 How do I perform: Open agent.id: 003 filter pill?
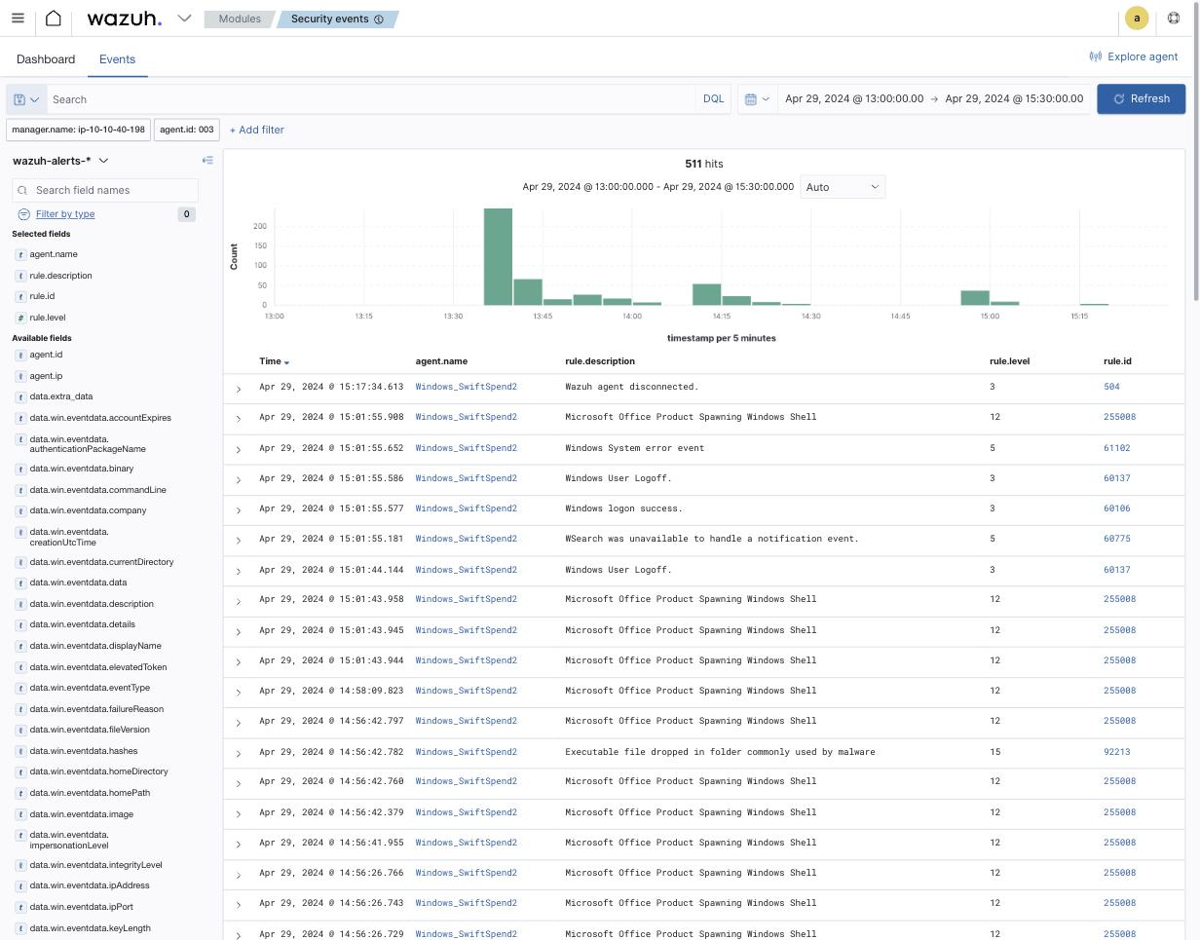tap(187, 130)
